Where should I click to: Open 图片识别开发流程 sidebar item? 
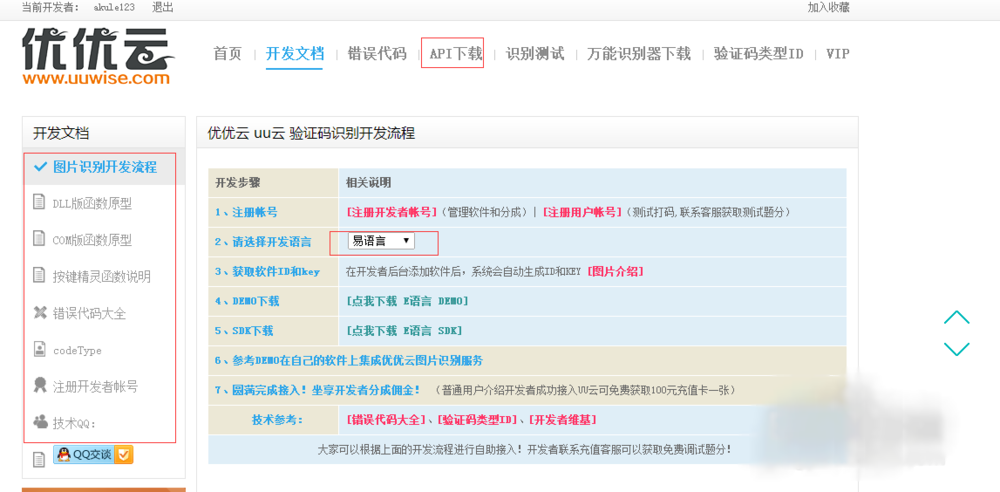click(105, 167)
